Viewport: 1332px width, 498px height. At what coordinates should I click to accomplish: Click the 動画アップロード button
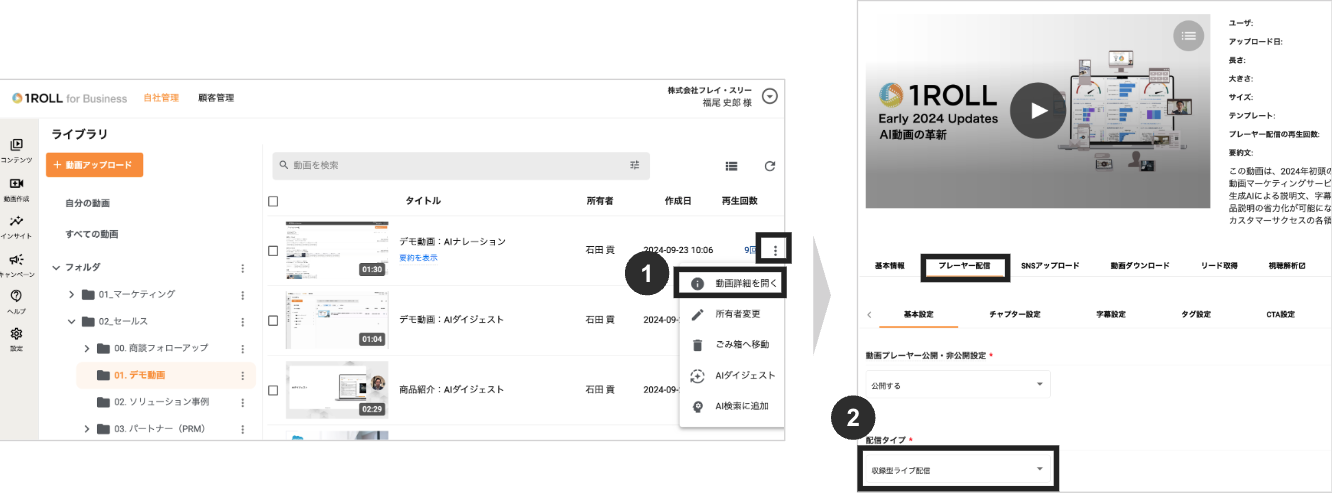[x=95, y=165]
